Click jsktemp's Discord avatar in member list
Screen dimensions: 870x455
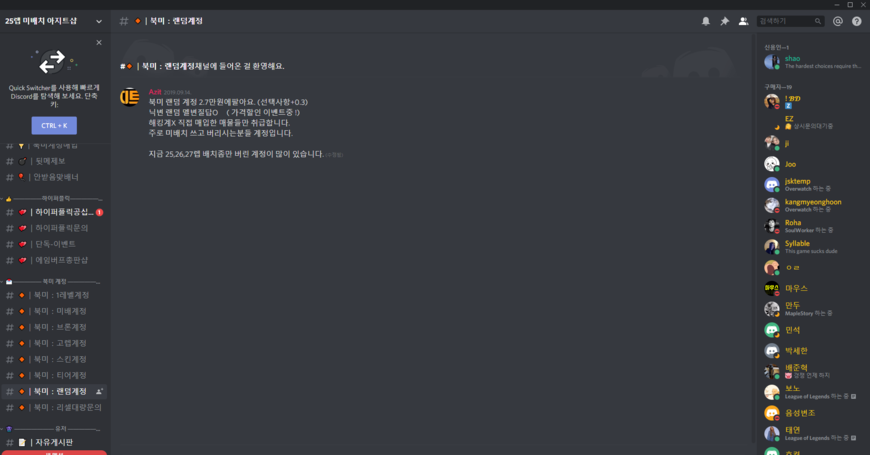point(771,184)
